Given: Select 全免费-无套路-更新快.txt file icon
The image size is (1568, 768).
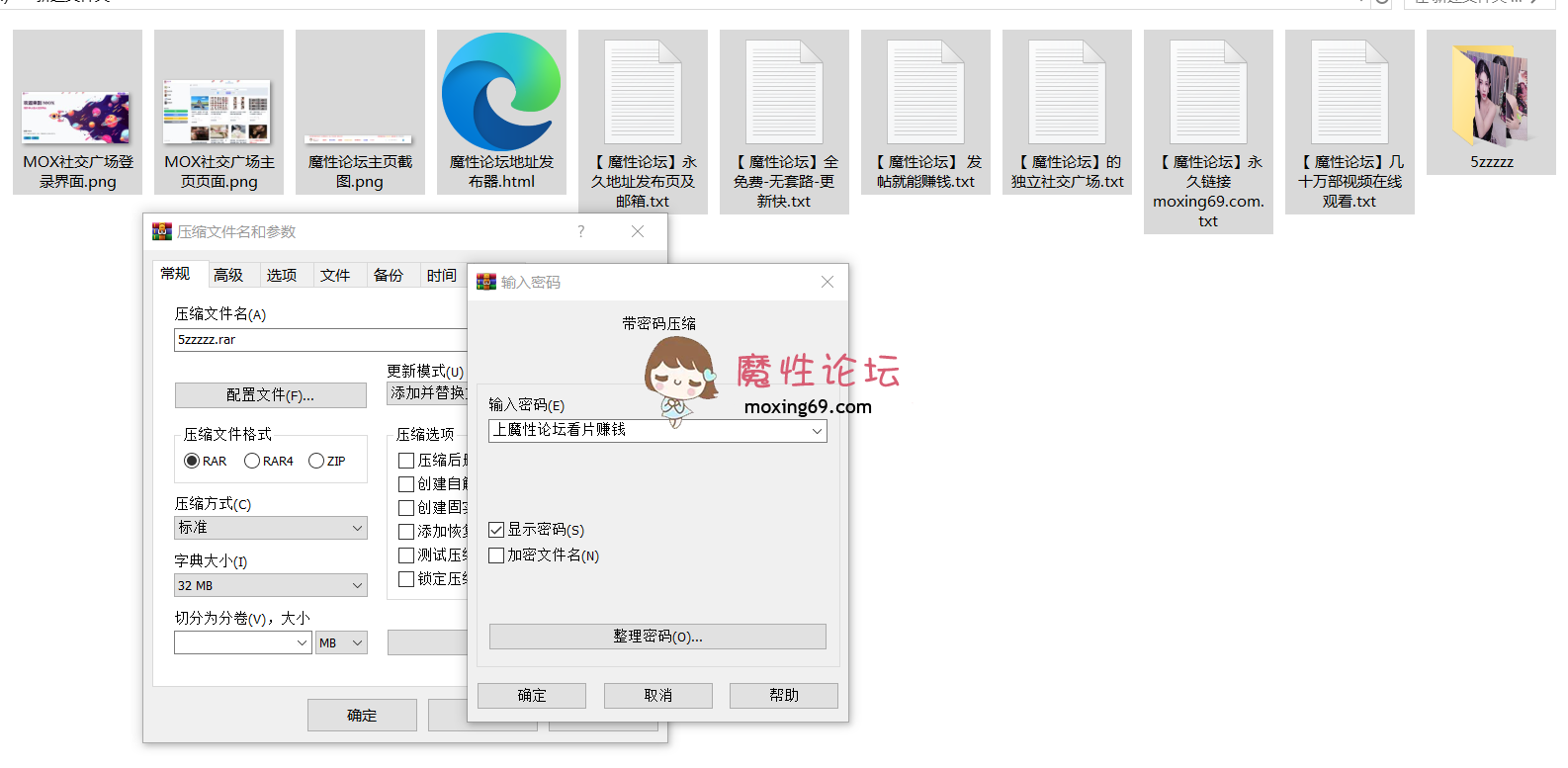Looking at the screenshot, I should [x=784, y=93].
